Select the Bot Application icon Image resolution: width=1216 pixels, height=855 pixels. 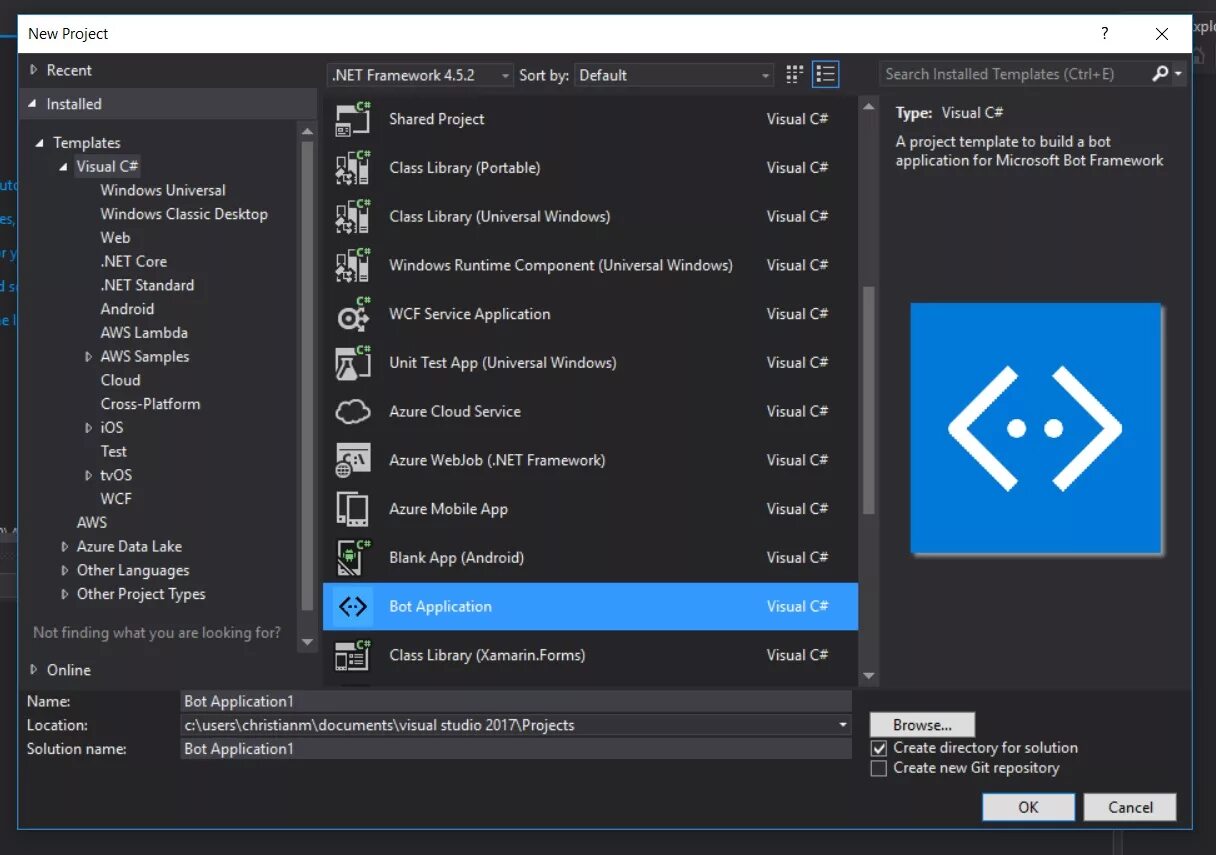pyautogui.click(x=352, y=607)
